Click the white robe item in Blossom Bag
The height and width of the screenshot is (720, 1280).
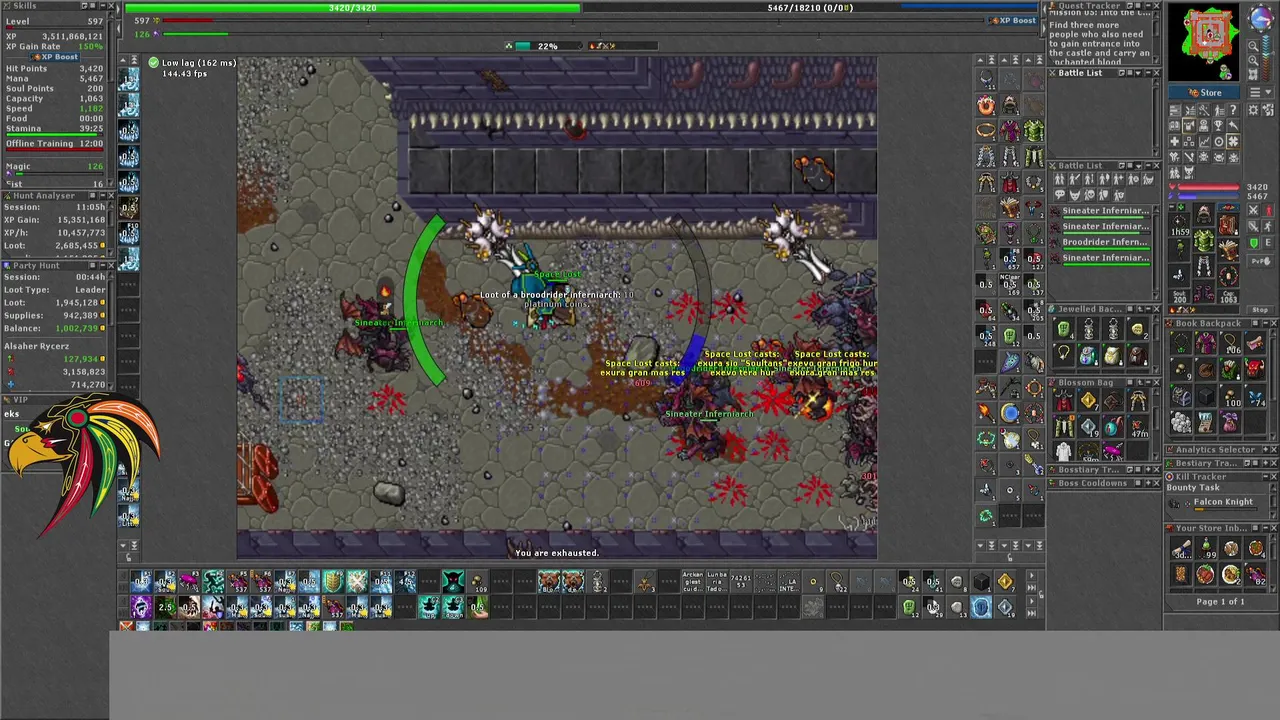click(x=1064, y=451)
